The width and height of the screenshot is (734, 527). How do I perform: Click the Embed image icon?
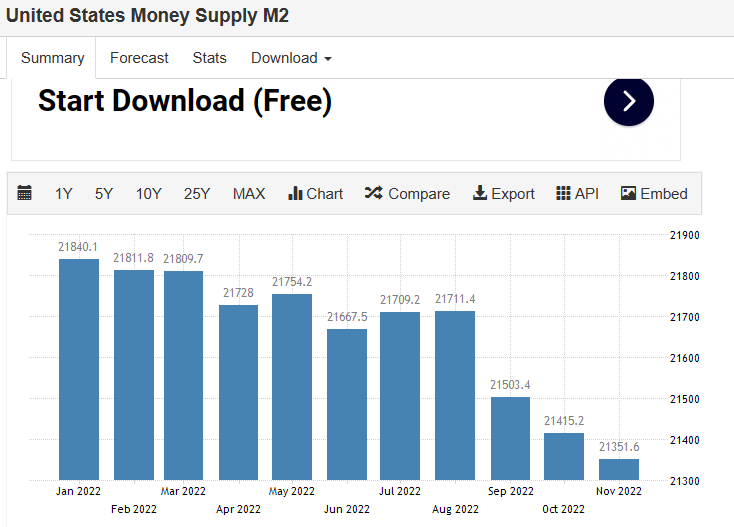tap(629, 194)
